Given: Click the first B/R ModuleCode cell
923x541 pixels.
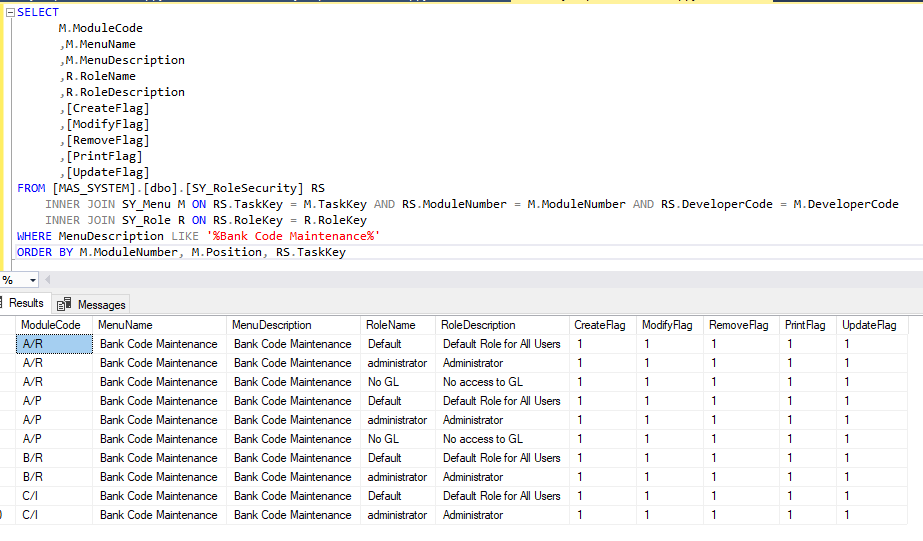Looking at the screenshot, I should pos(54,458).
